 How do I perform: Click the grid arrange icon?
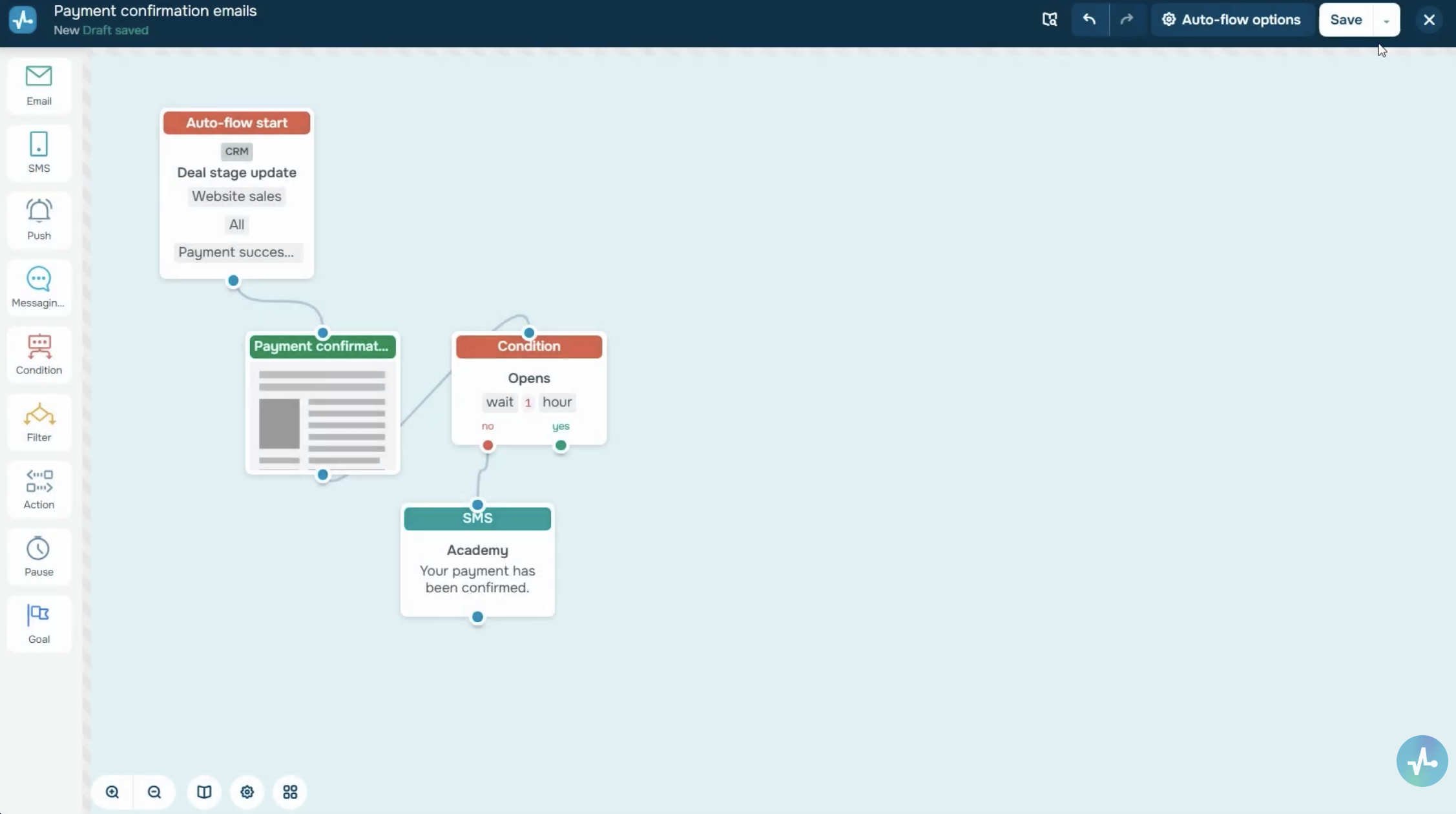290,792
